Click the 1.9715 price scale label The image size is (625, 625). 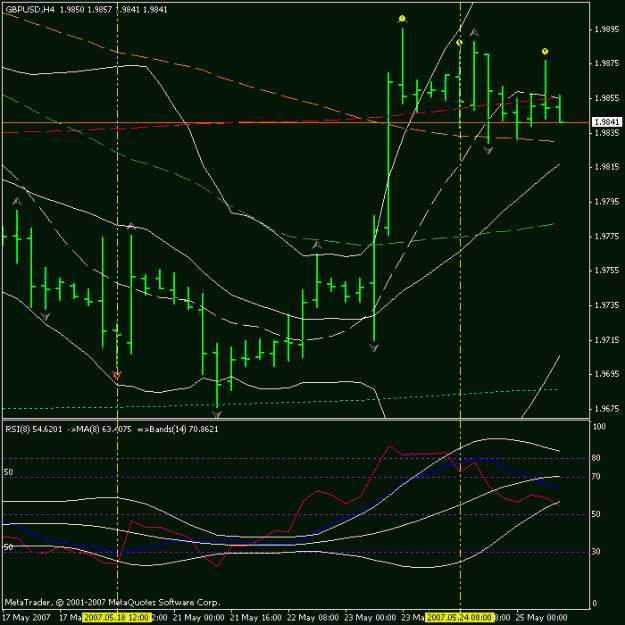click(x=607, y=340)
